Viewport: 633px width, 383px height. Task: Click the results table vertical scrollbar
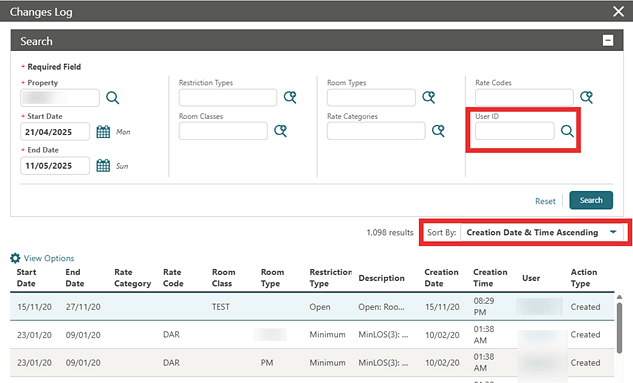click(x=620, y=327)
